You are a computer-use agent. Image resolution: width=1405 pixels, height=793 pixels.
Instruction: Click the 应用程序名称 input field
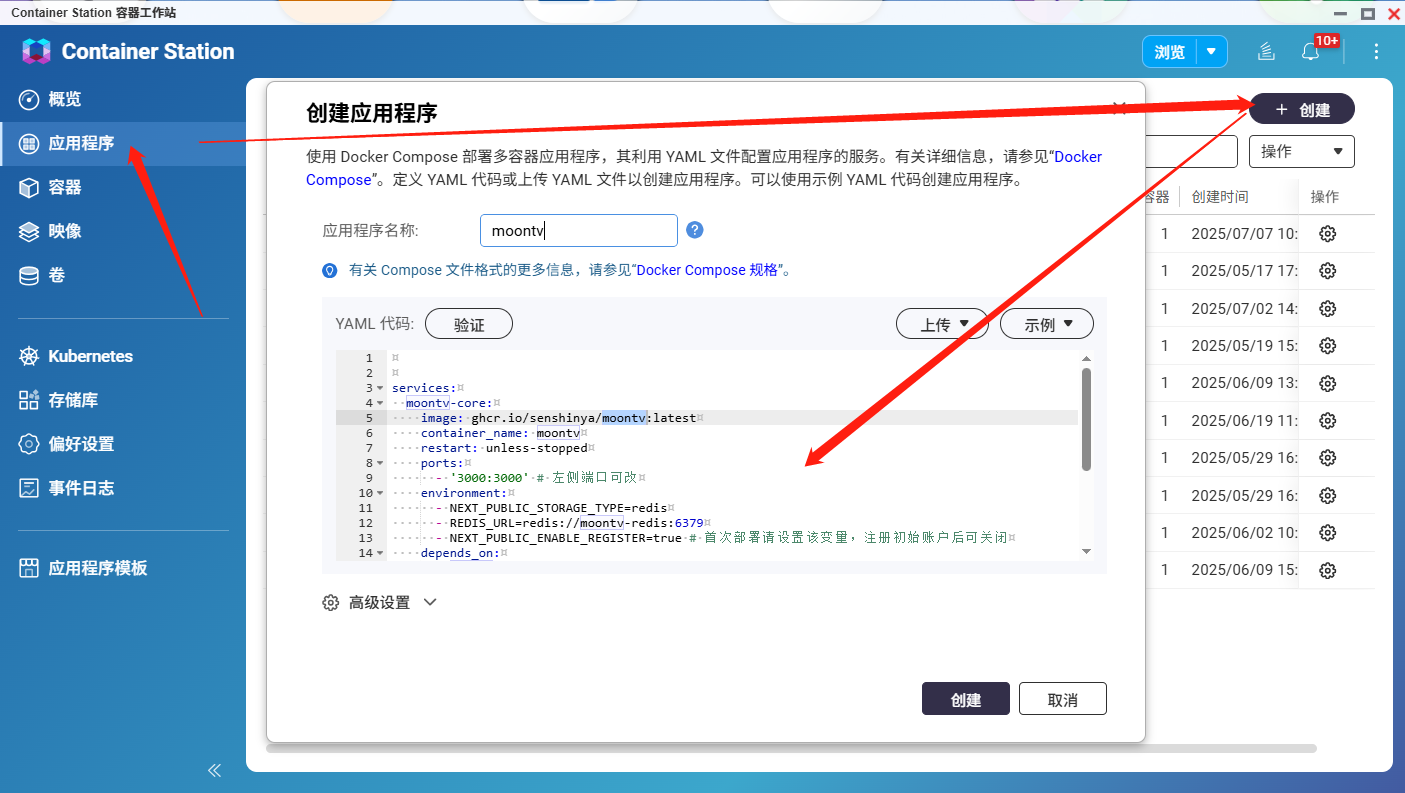pos(578,230)
